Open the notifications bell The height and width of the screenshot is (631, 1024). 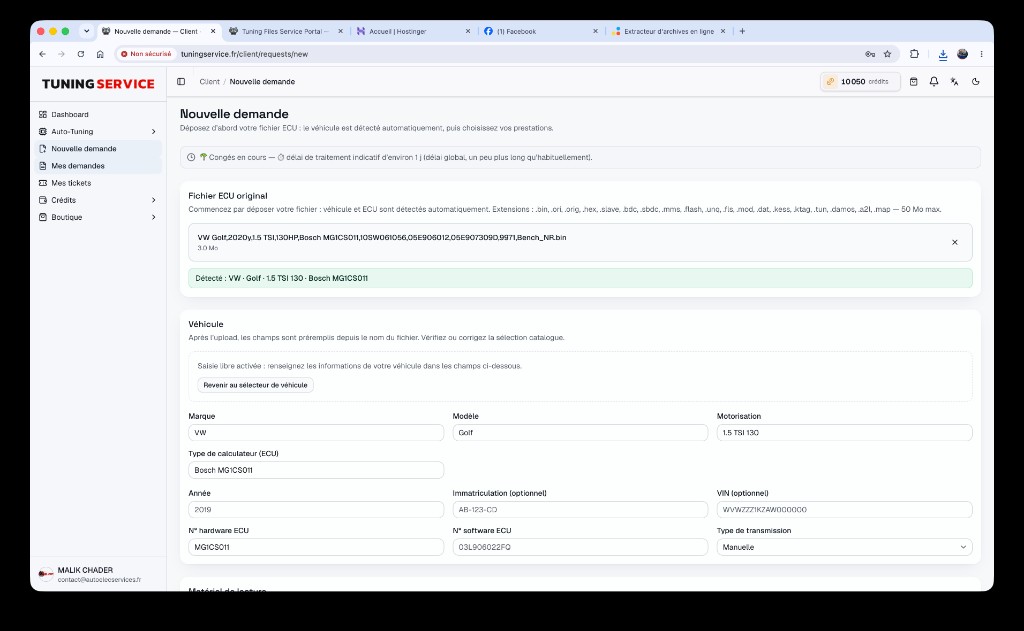(934, 82)
